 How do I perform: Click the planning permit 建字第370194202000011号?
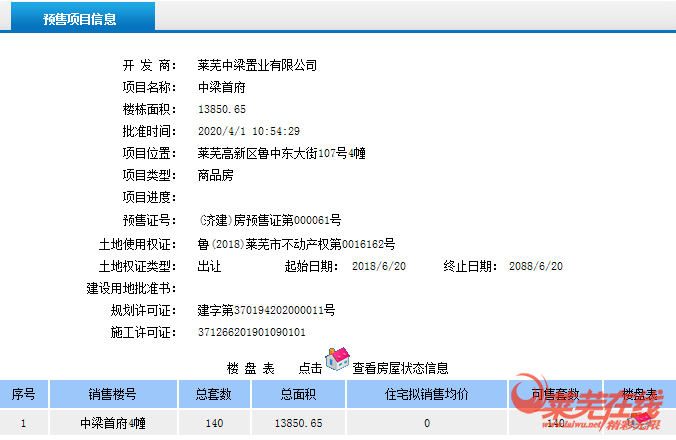pyautogui.click(x=266, y=310)
